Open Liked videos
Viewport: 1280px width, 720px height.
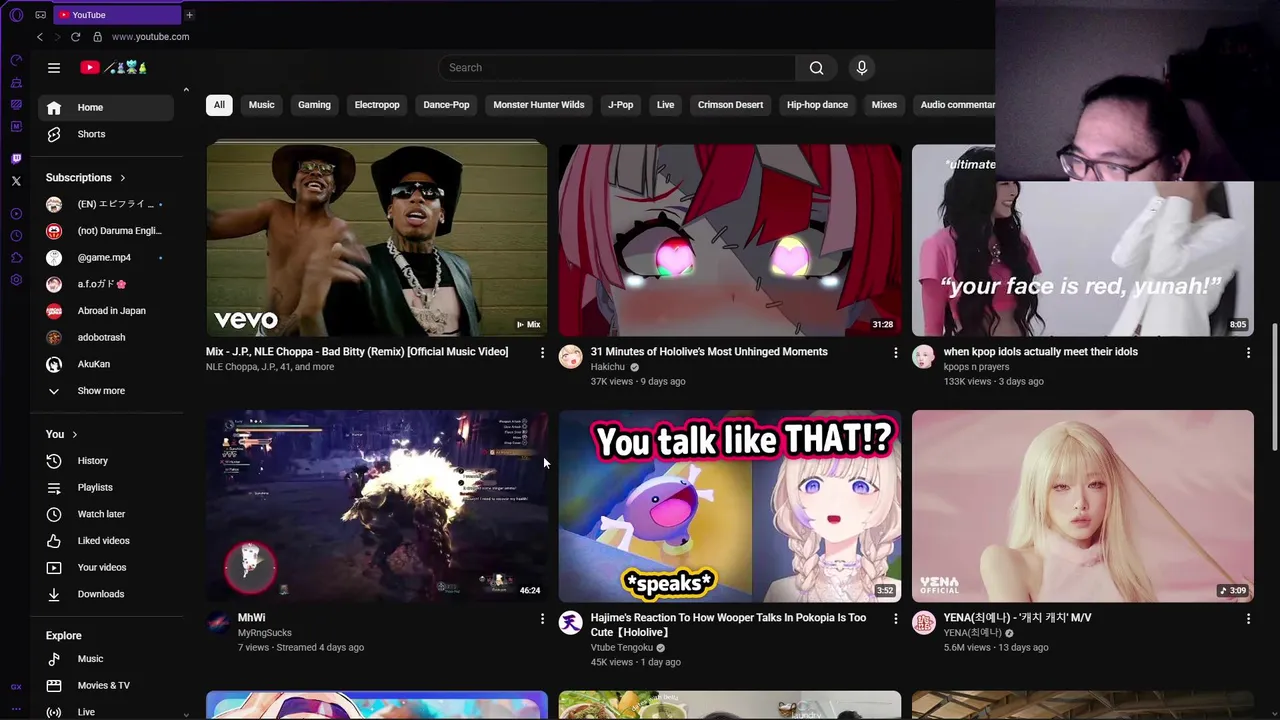point(106,541)
